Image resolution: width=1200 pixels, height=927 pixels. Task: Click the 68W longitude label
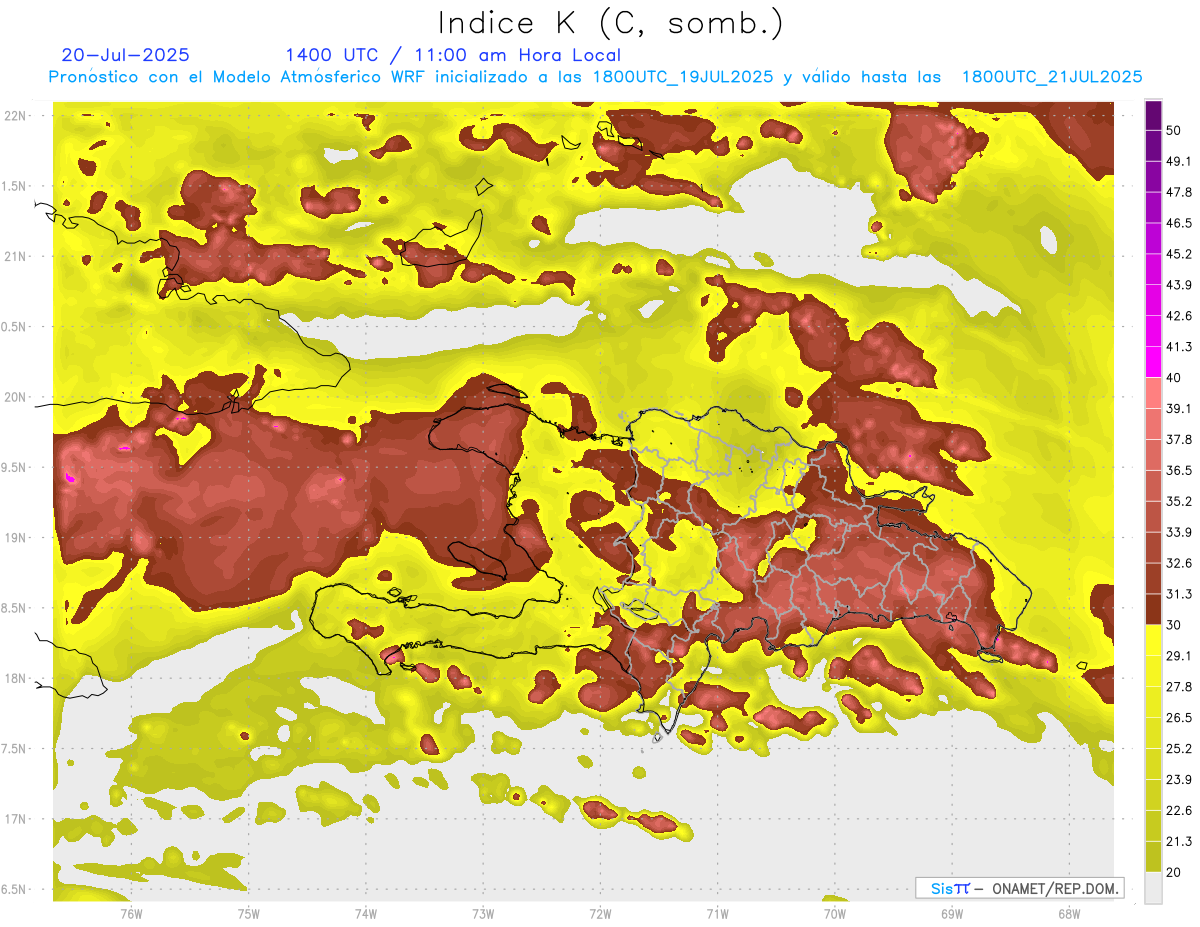click(1069, 914)
